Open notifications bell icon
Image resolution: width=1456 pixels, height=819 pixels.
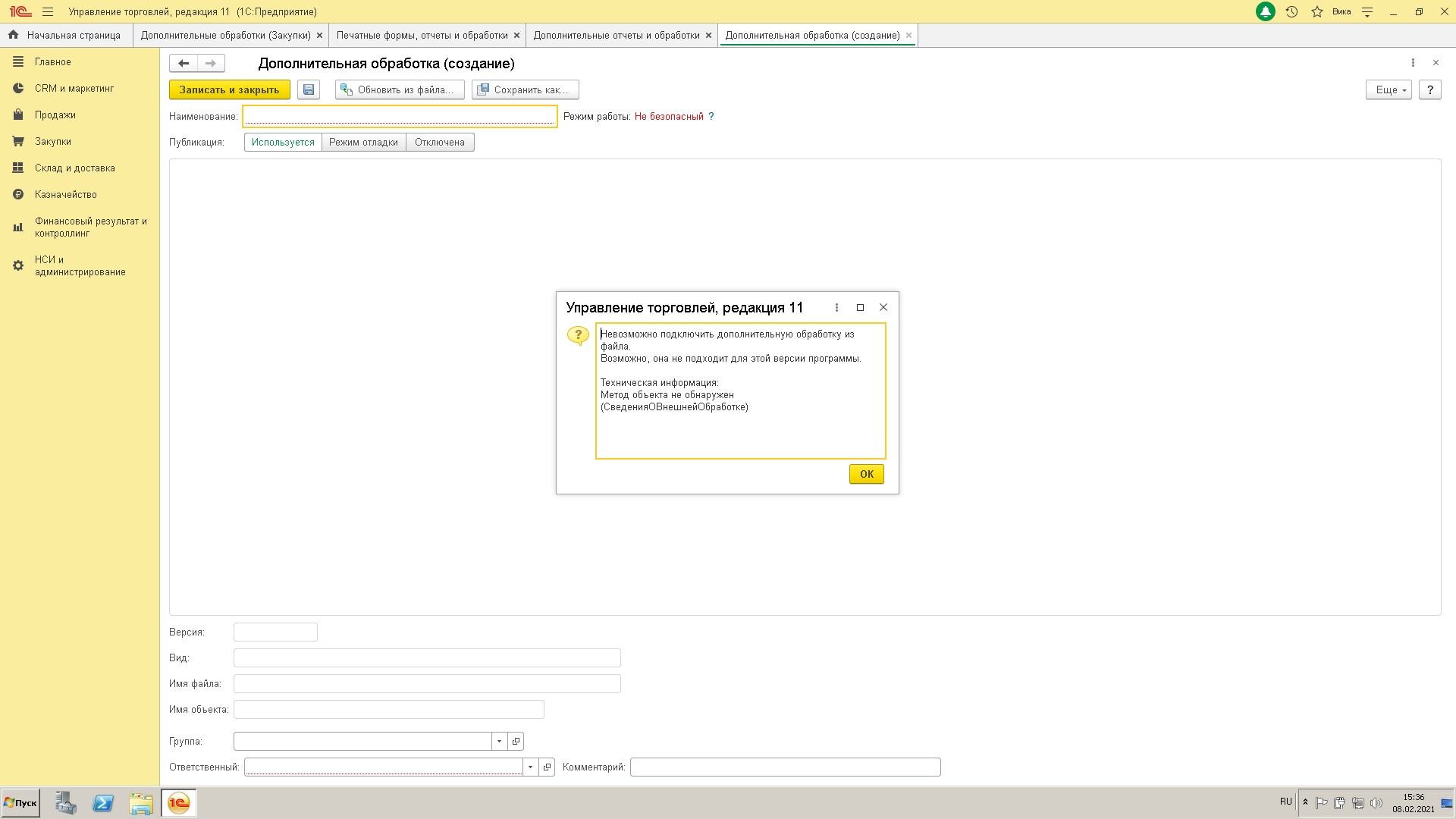click(x=1265, y=11)
